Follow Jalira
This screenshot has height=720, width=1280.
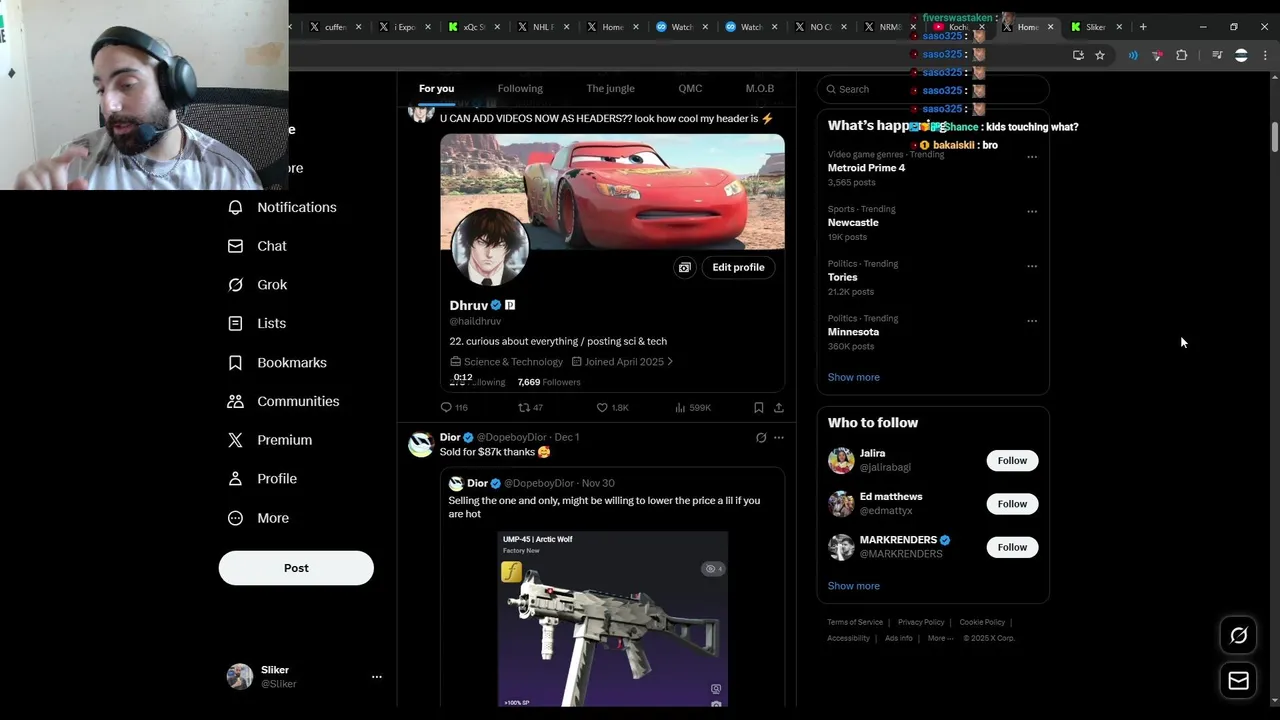coord(1012,460)
